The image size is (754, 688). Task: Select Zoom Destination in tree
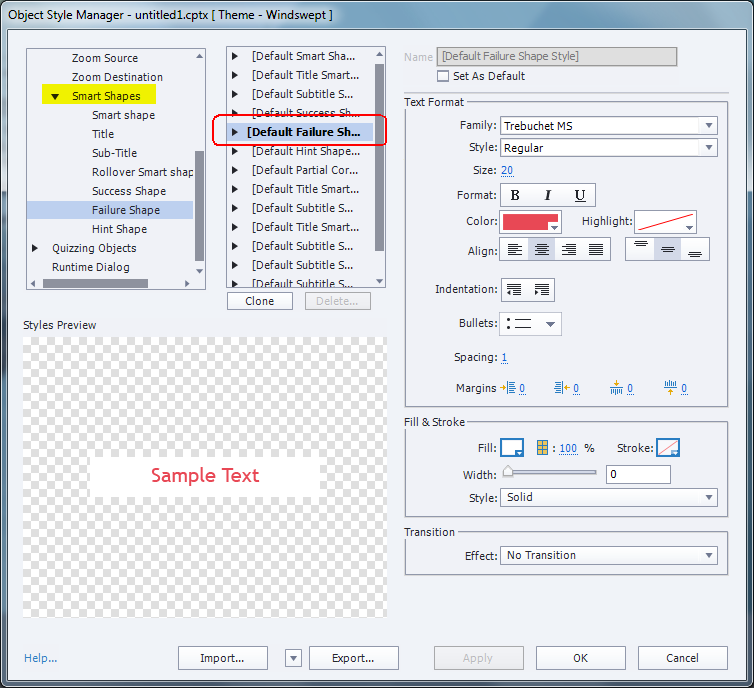click(x=117, y=77)
